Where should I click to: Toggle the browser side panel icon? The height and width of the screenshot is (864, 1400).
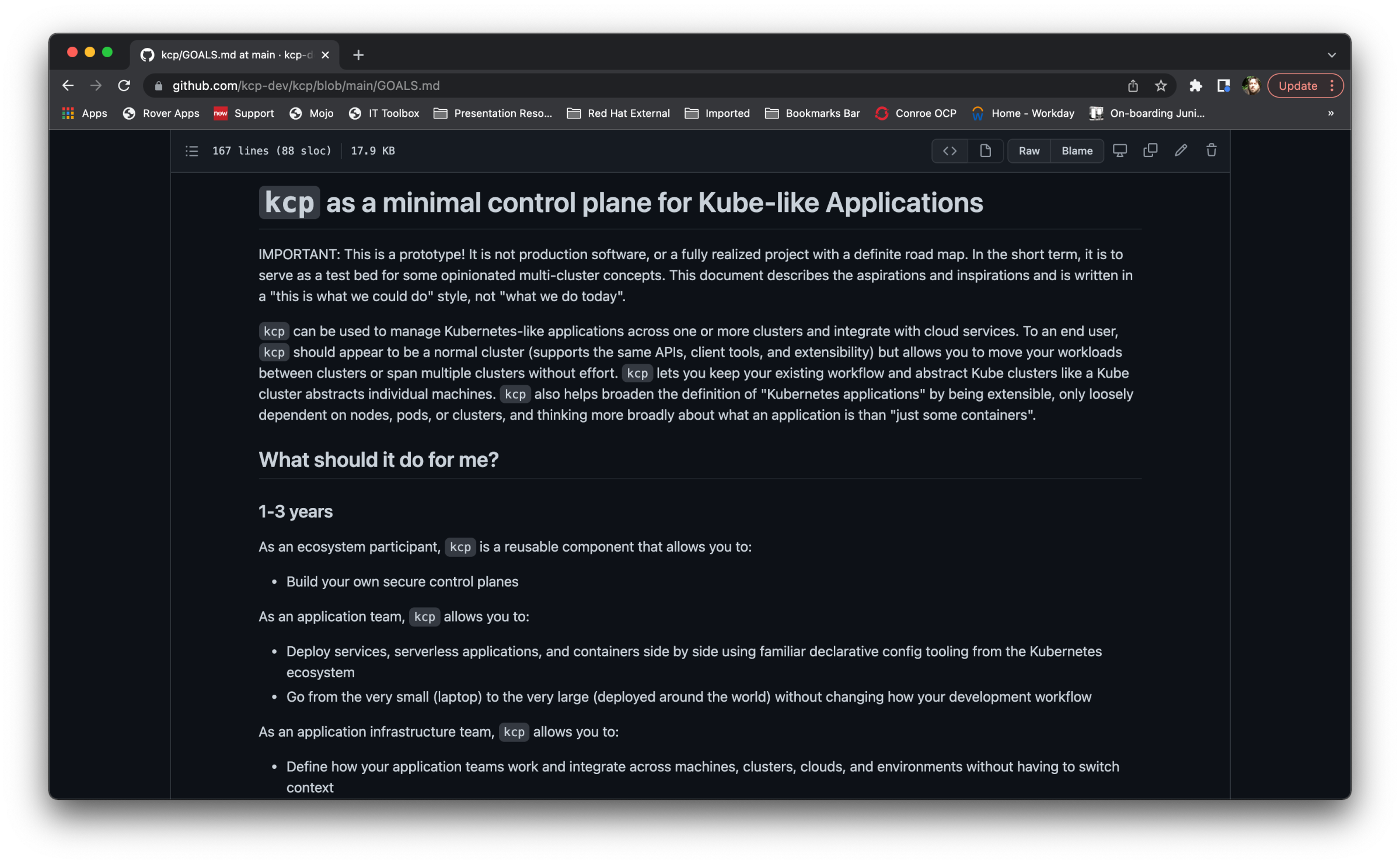(1223, 86)
